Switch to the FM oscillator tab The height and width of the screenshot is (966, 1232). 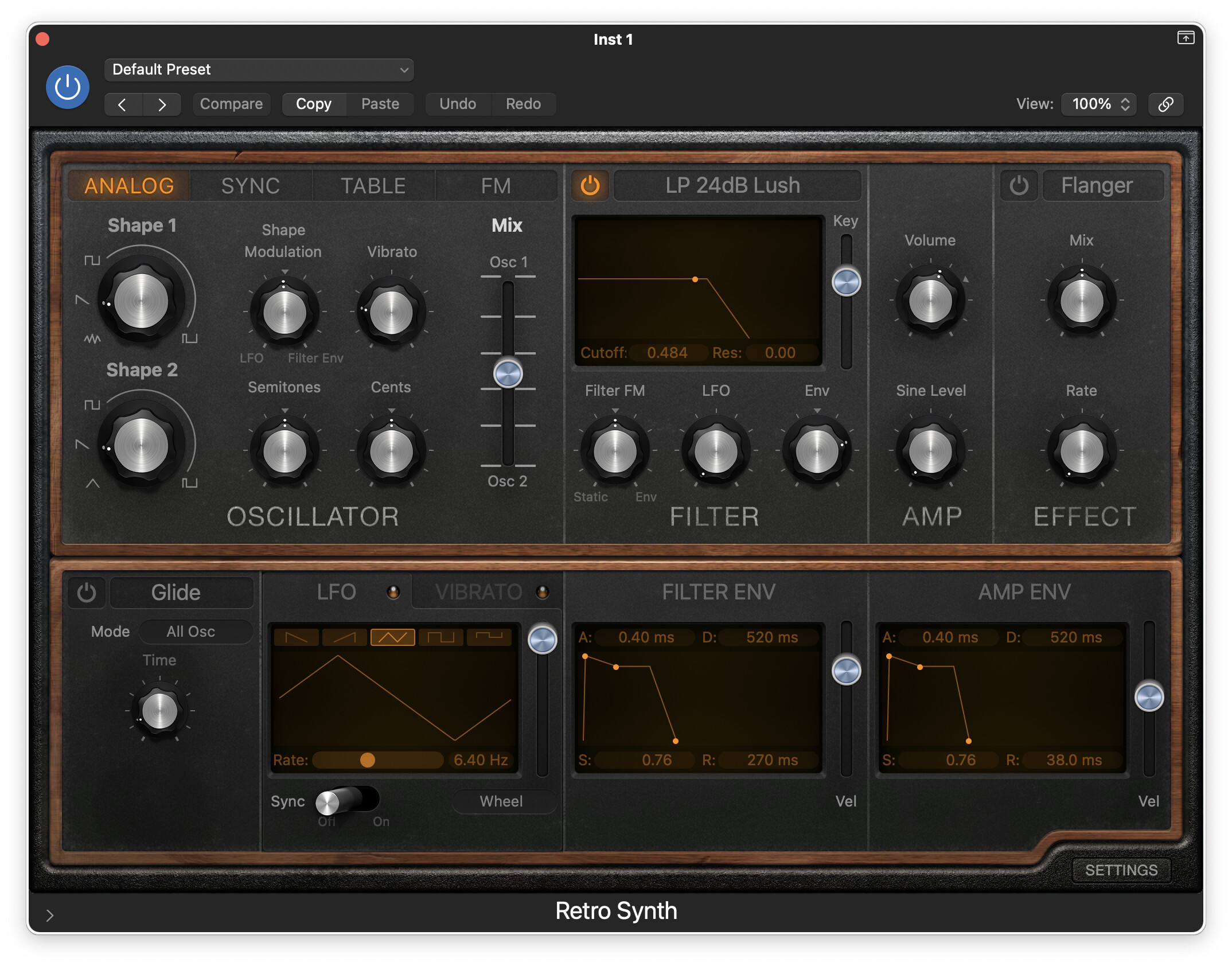coord(496,185)
